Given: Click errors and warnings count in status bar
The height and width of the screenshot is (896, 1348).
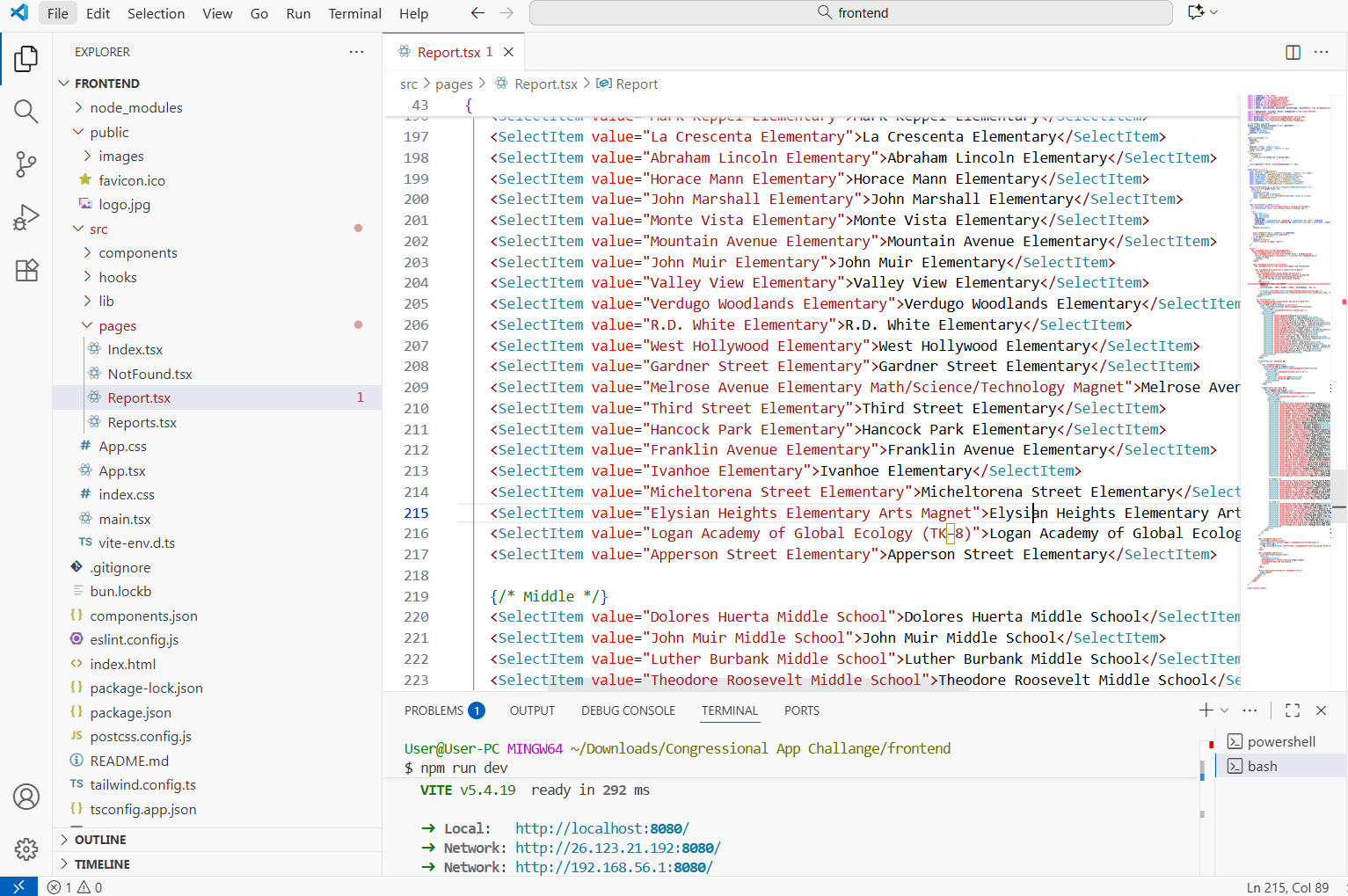Looking at the screenshot, I should 75,887.
